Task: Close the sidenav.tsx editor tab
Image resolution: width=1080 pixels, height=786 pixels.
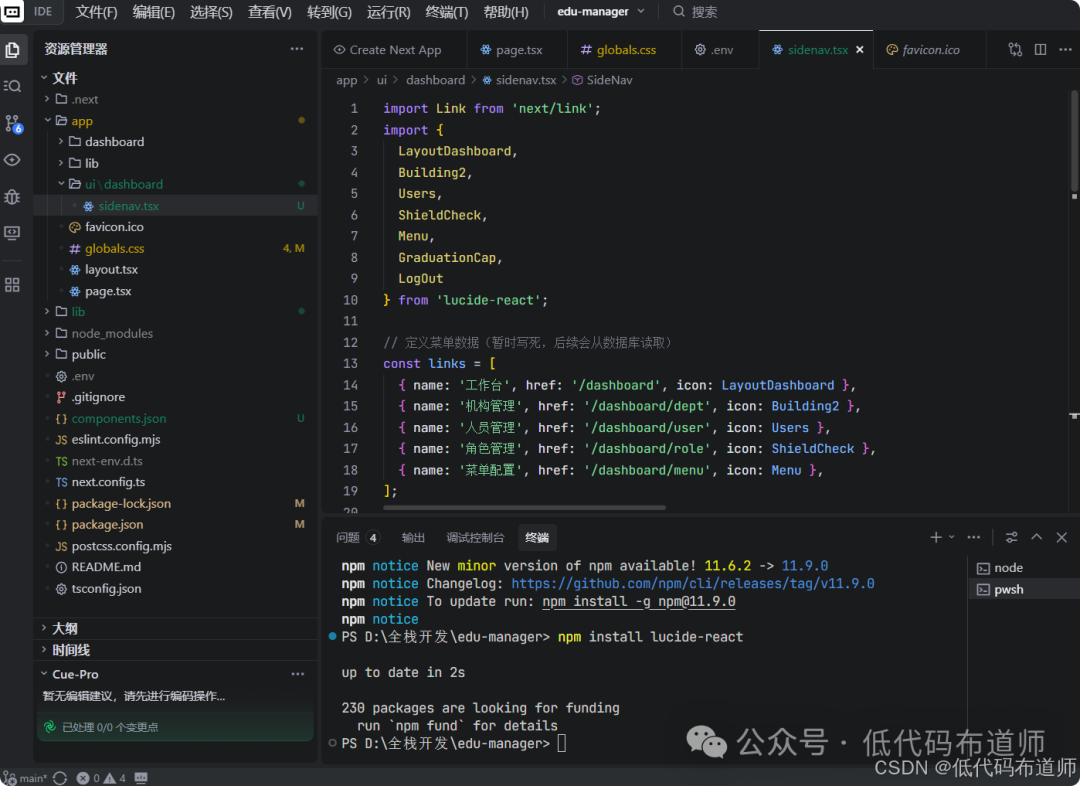Action: coord(860,50)
